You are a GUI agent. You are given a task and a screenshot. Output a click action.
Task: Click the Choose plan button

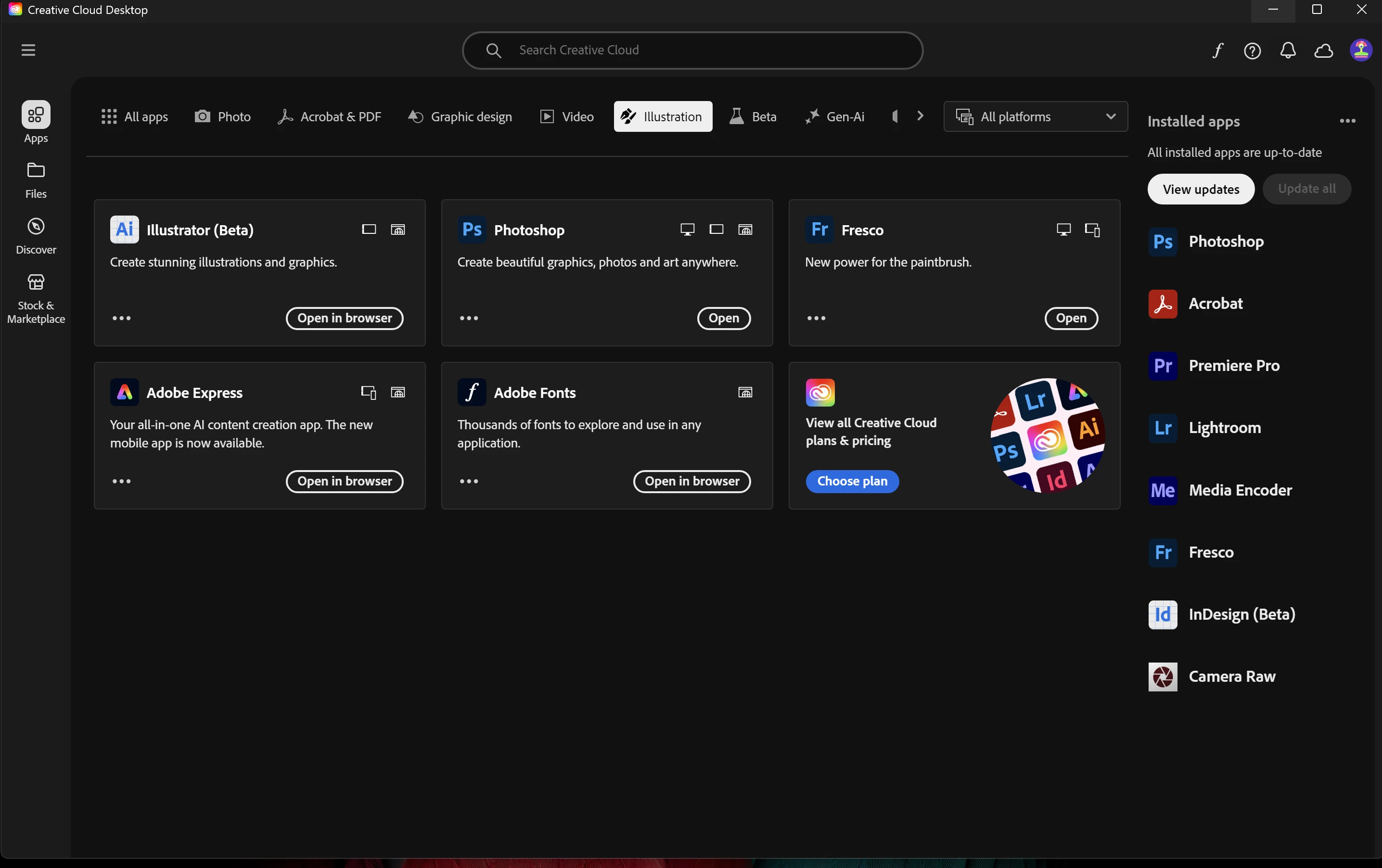[852, 481]
